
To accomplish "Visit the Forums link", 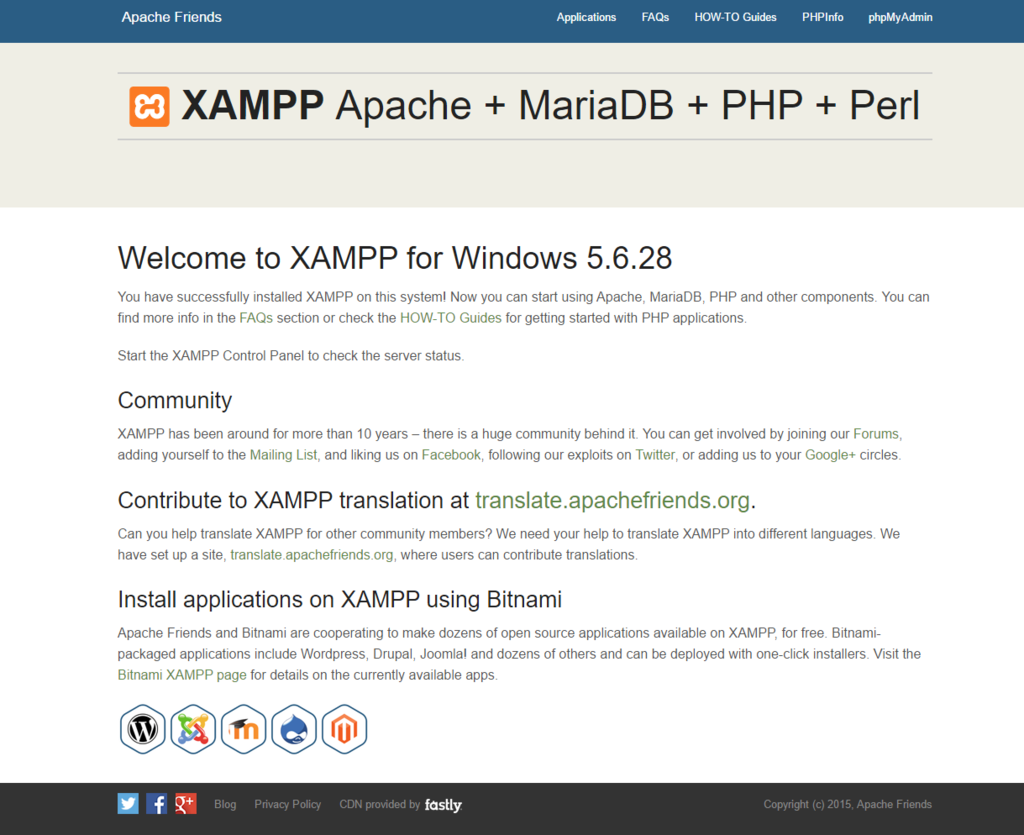I will pyautogui.click(x=876, y=434).
